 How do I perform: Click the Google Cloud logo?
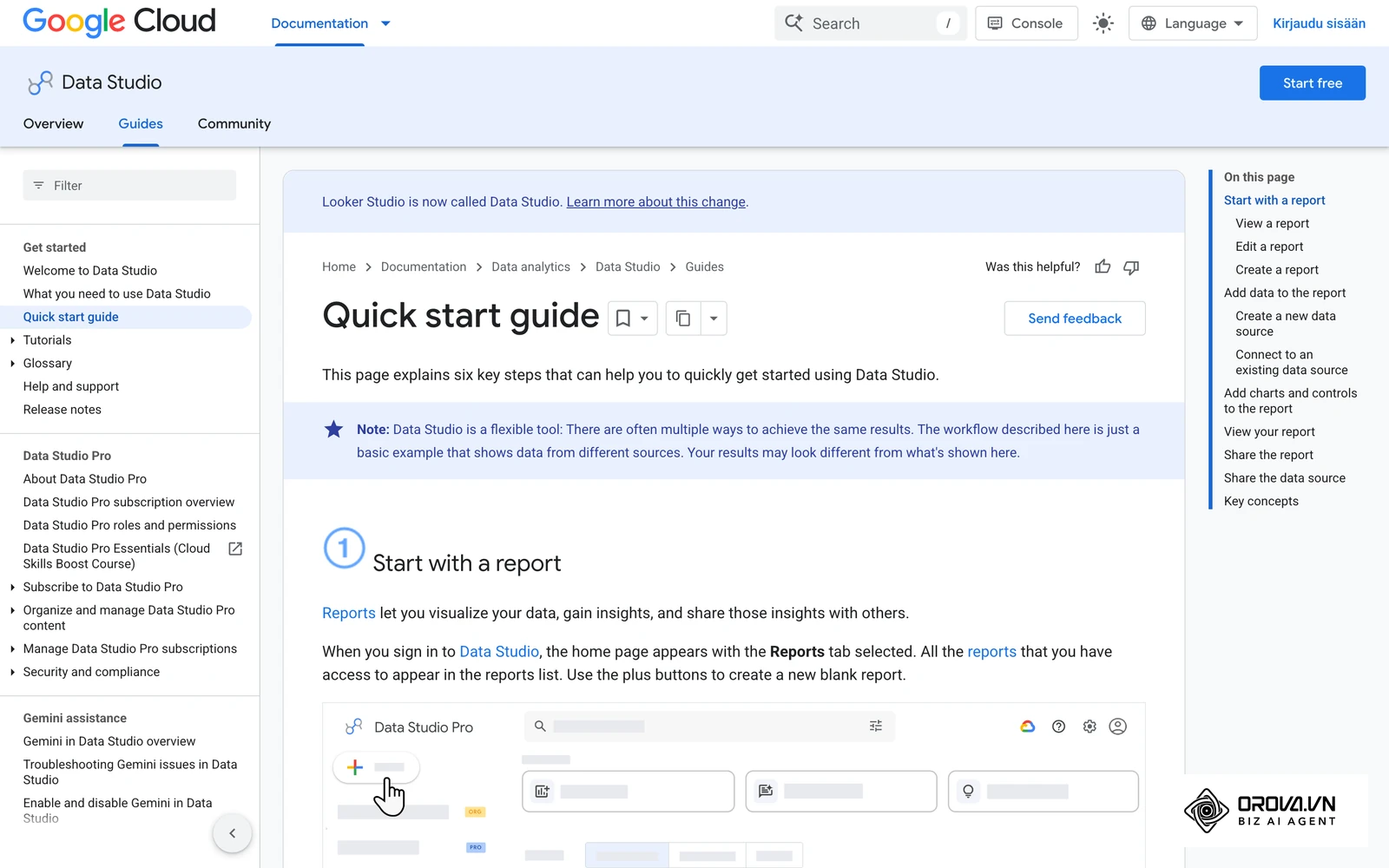[119, 22]
